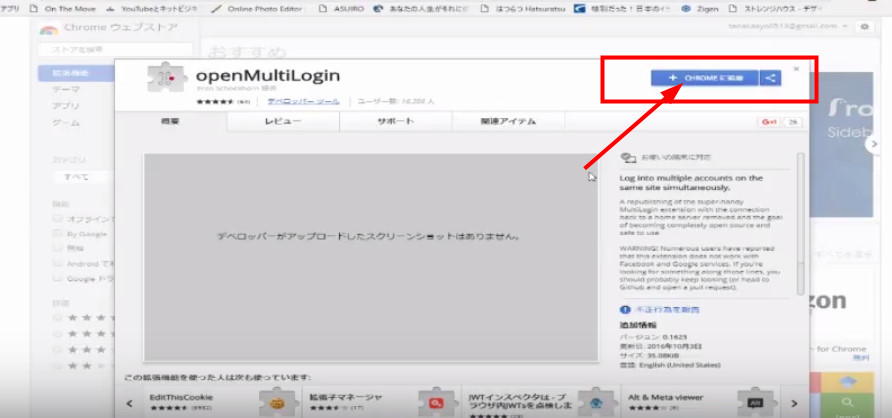Viewport: 892px width, 418px height.
Task: Open the すべて category dropdown
Action: click(x=84, y=177)
